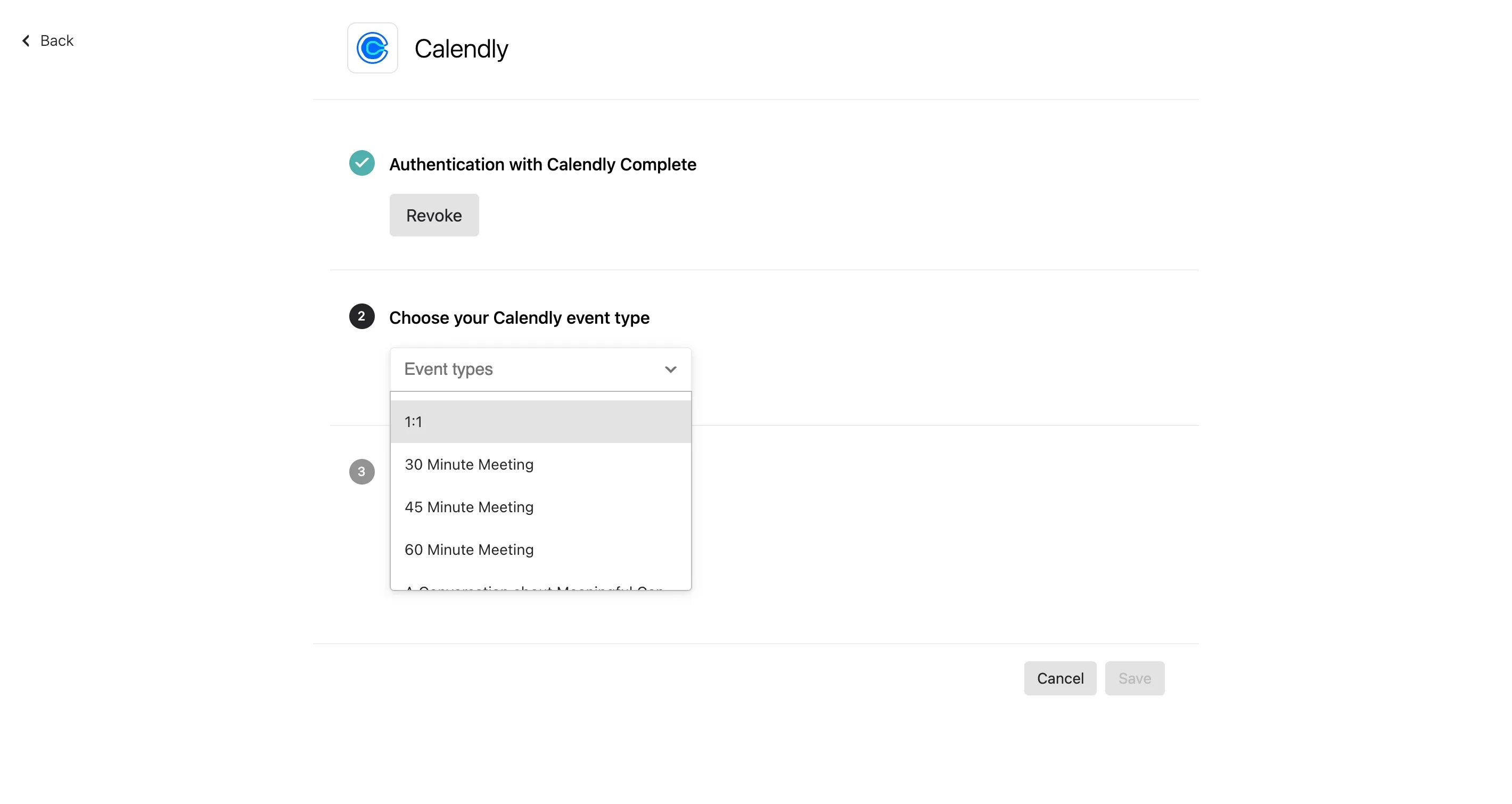Collapse the Event types dropdown chevron
This screenshot has height=804, width=1512.
pyautogui.click(x=670, y=369)
